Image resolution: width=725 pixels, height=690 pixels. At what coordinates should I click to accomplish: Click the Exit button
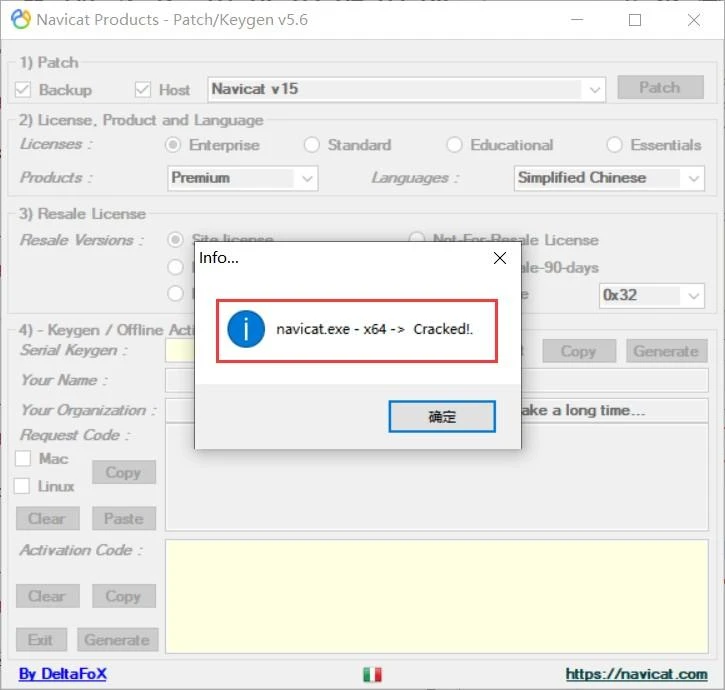coord(41,640)
